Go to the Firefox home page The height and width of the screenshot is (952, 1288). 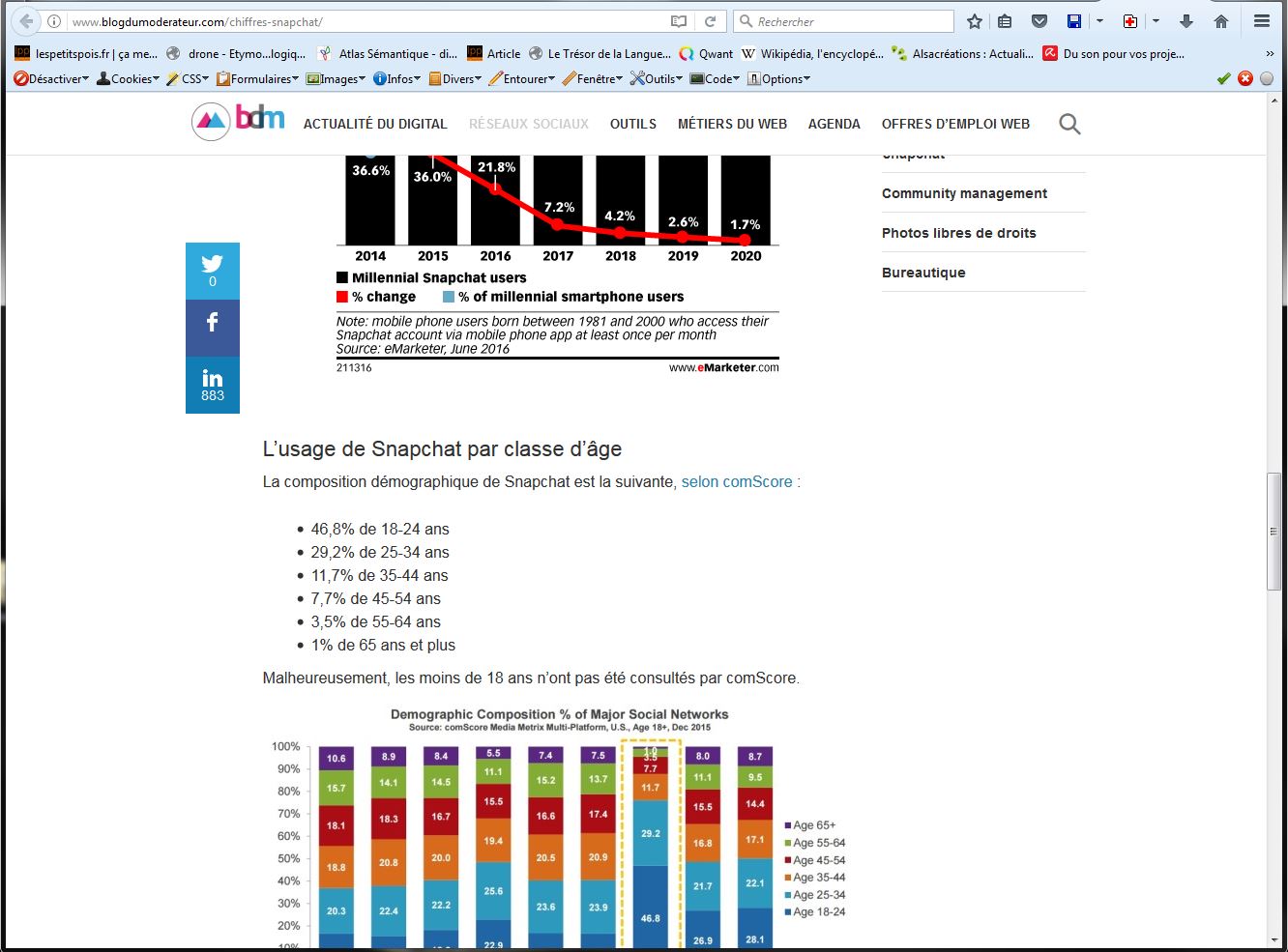click(1221, 21)
